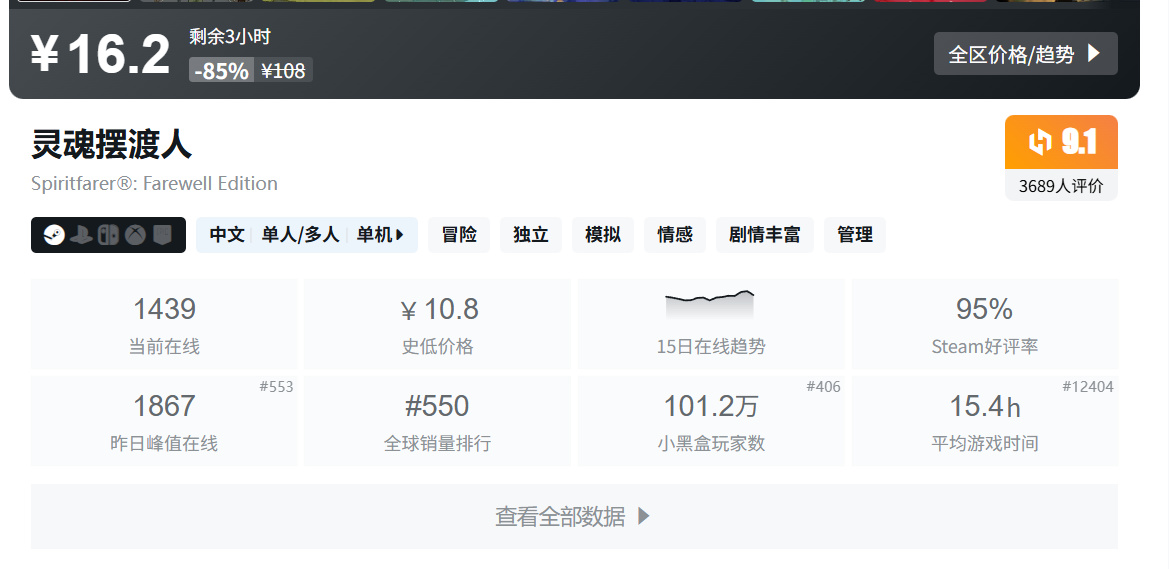Open the 3689人评价 reviews count
The image size is (1169, 569).
tap(1061, 186)
